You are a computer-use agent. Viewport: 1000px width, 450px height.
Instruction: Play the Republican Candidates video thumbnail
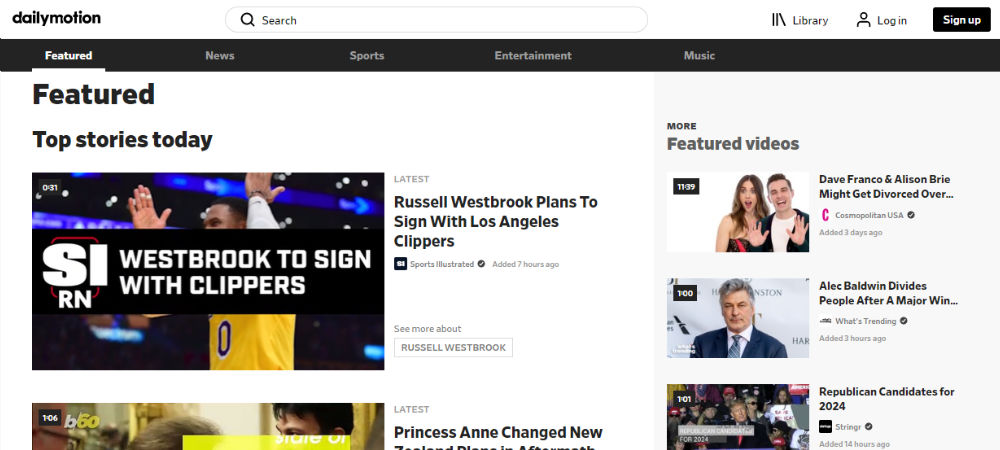pos(738,417)
